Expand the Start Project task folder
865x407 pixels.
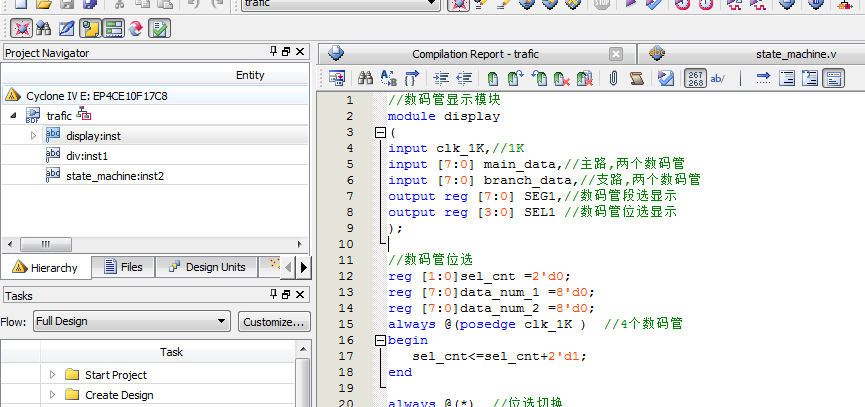52,375
